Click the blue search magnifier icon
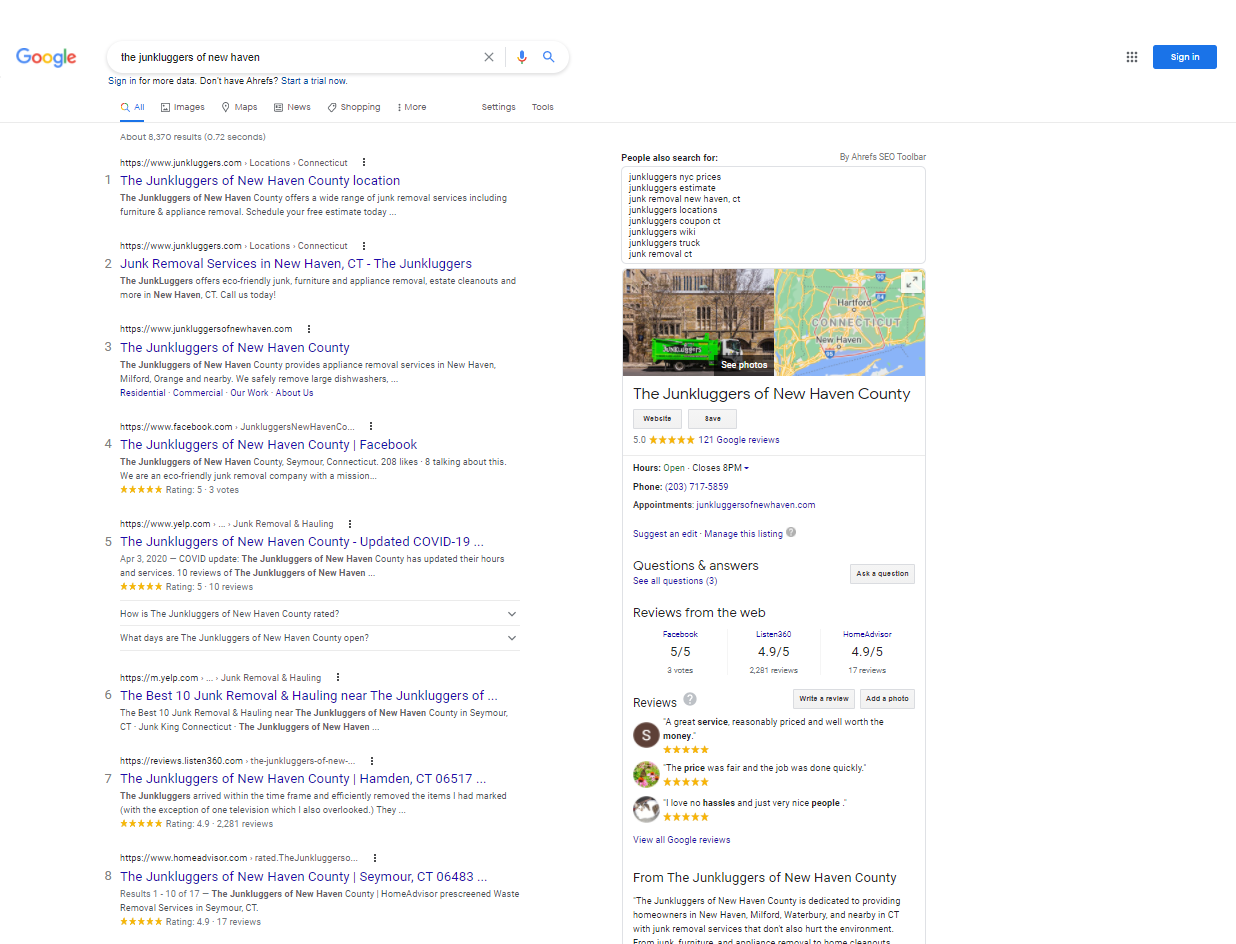The image size is (1236, 944). (549, 57)
